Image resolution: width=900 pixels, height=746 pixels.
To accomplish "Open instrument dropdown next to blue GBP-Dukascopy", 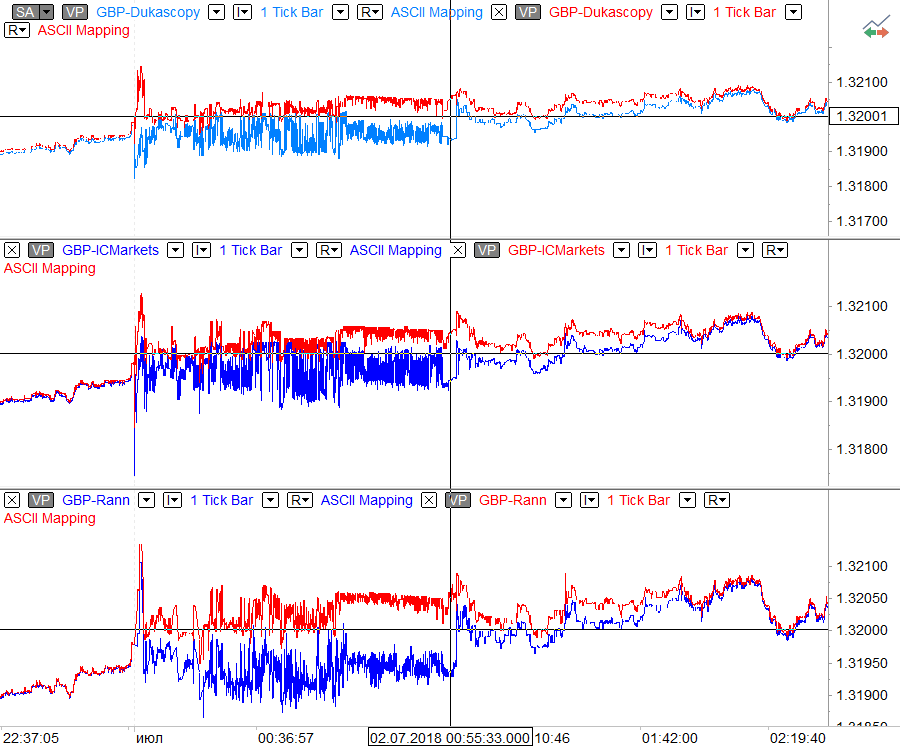I will coord(216,12).
